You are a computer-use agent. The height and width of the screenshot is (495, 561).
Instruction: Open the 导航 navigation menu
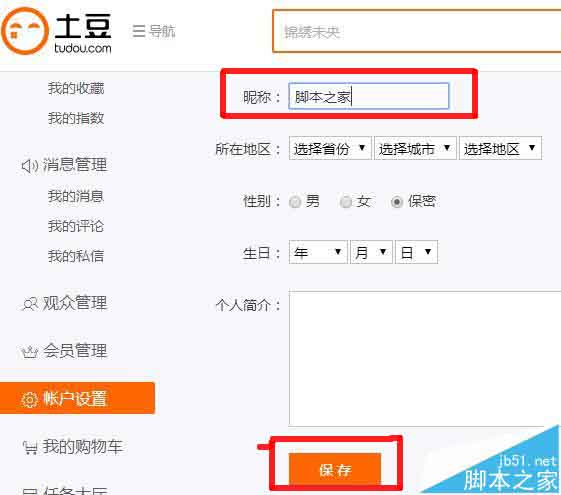click(154, 31)
